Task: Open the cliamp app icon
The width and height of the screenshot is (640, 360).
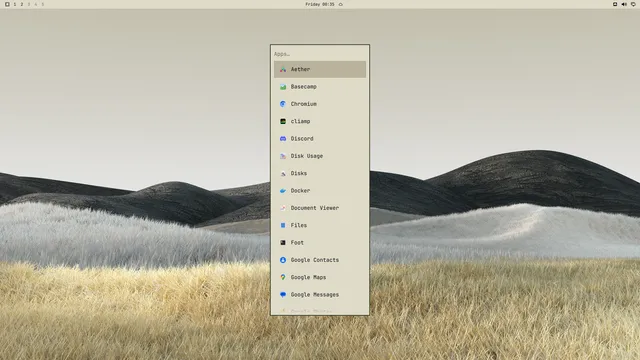Action: (x=283, y=121)
